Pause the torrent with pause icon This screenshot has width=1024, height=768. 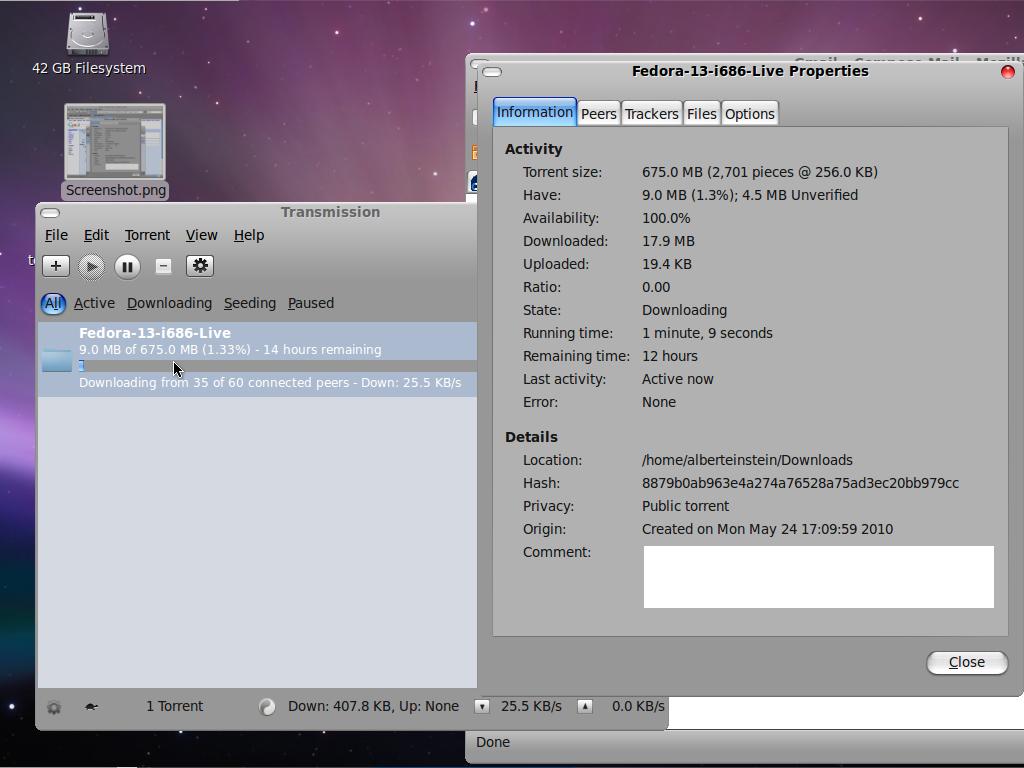127,266
